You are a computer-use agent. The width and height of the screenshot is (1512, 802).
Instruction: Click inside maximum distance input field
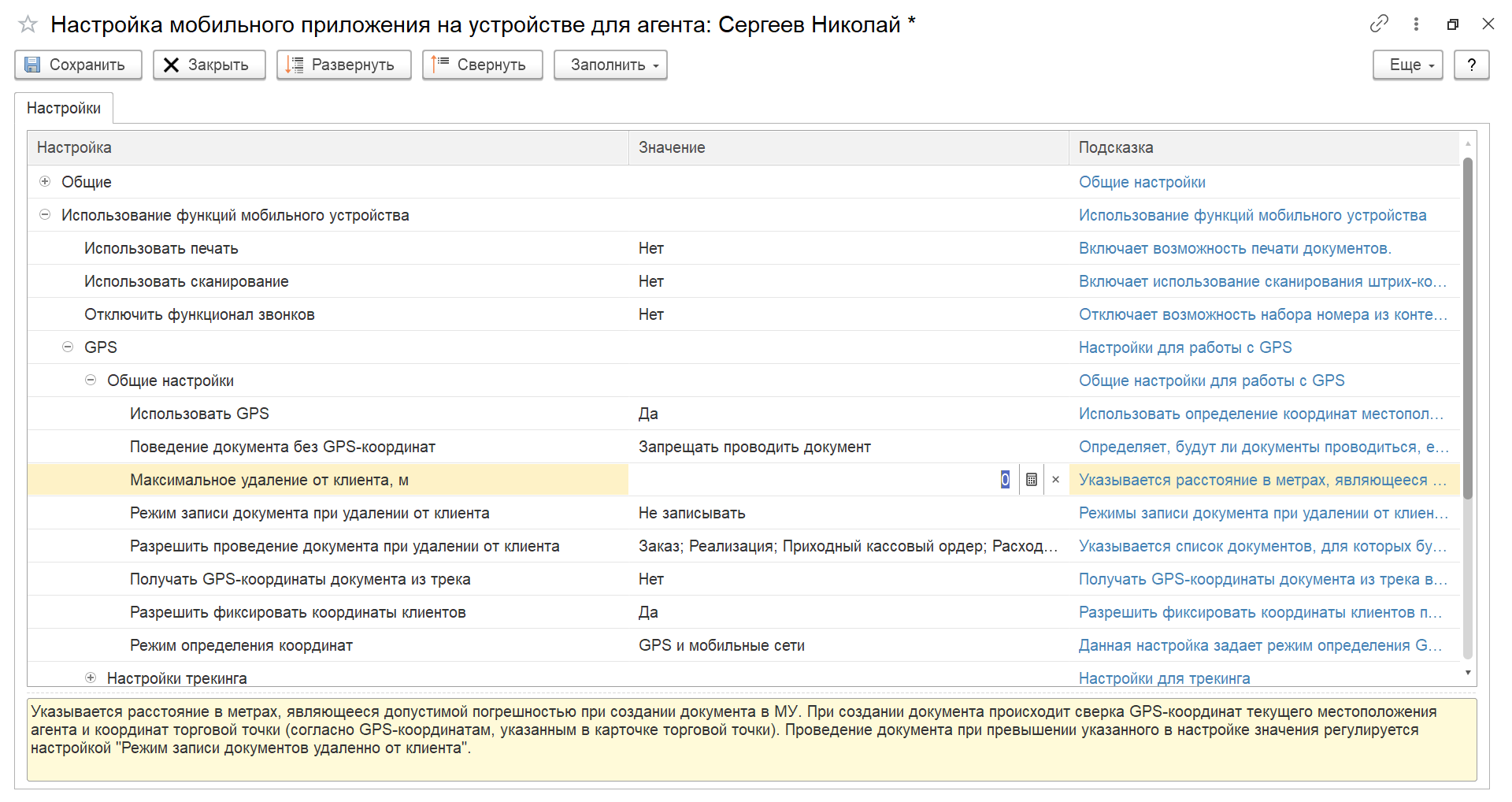pyautogui.click(x=823, y=480)
